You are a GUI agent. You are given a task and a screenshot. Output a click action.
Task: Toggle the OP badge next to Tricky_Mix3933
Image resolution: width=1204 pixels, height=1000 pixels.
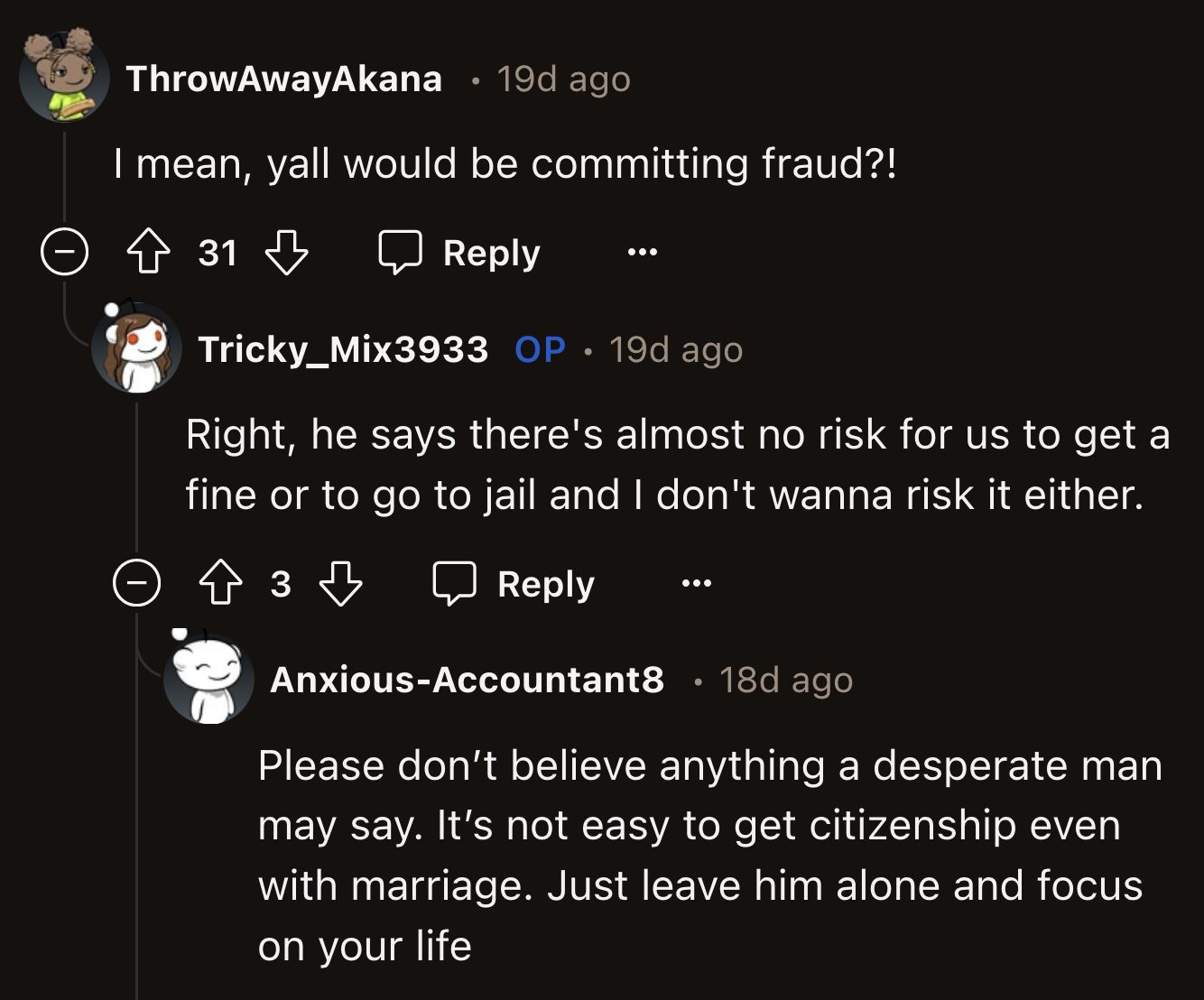pos(539,350)
